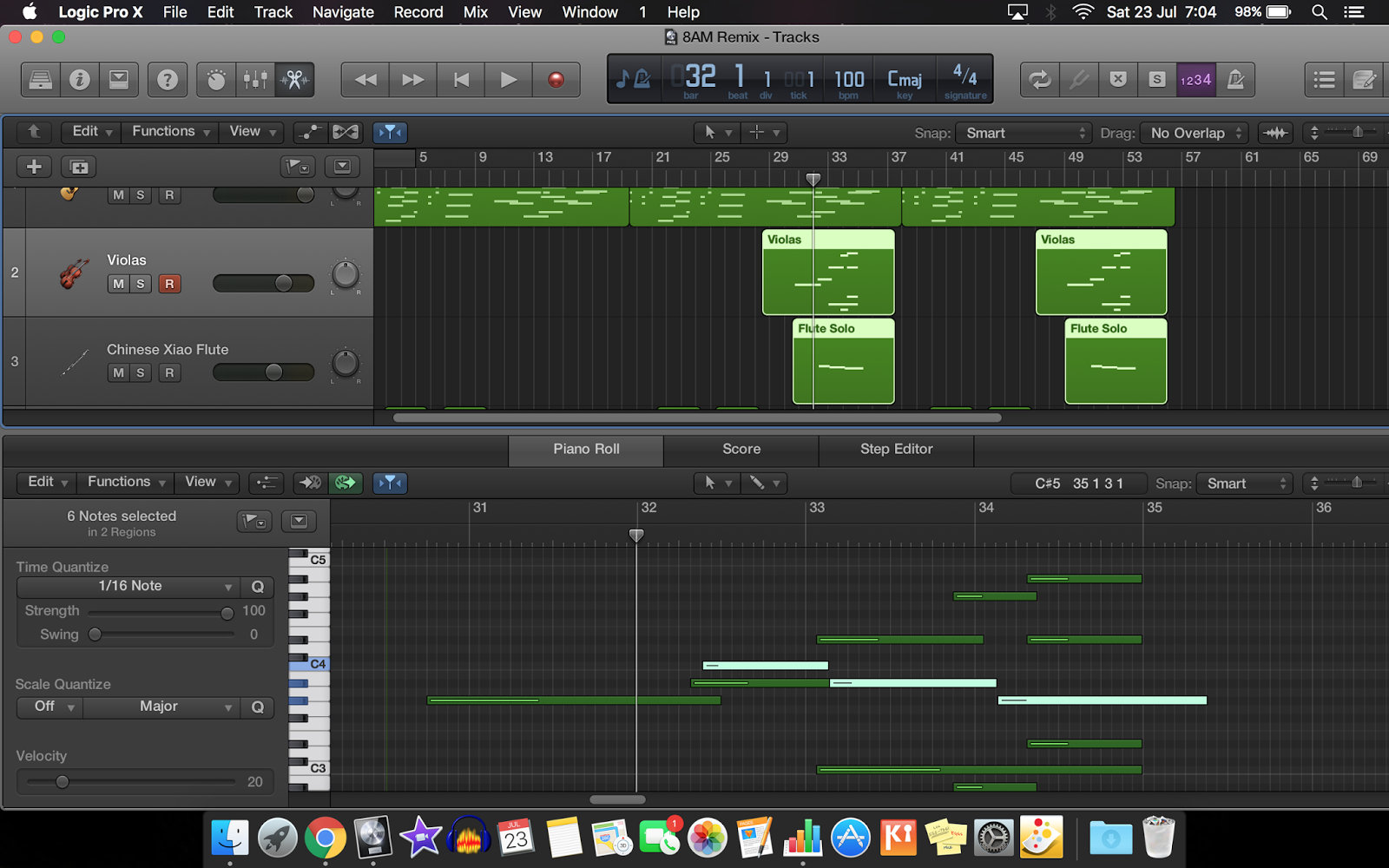Toggle Piano Roll MIDI Out green button
This screenshot has width=1389, height=868.
(x=346, y=483)
